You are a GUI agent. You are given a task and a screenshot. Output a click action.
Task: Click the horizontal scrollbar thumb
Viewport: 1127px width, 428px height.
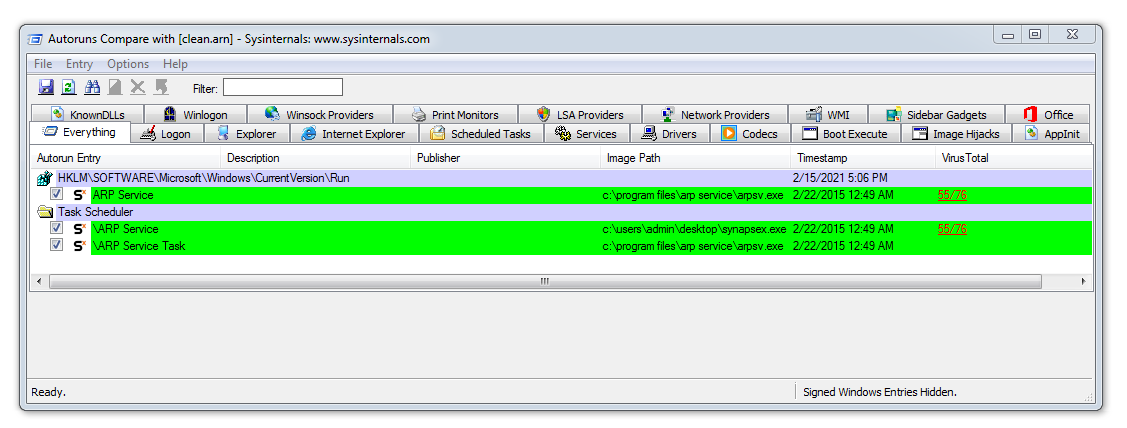[544, 281]
